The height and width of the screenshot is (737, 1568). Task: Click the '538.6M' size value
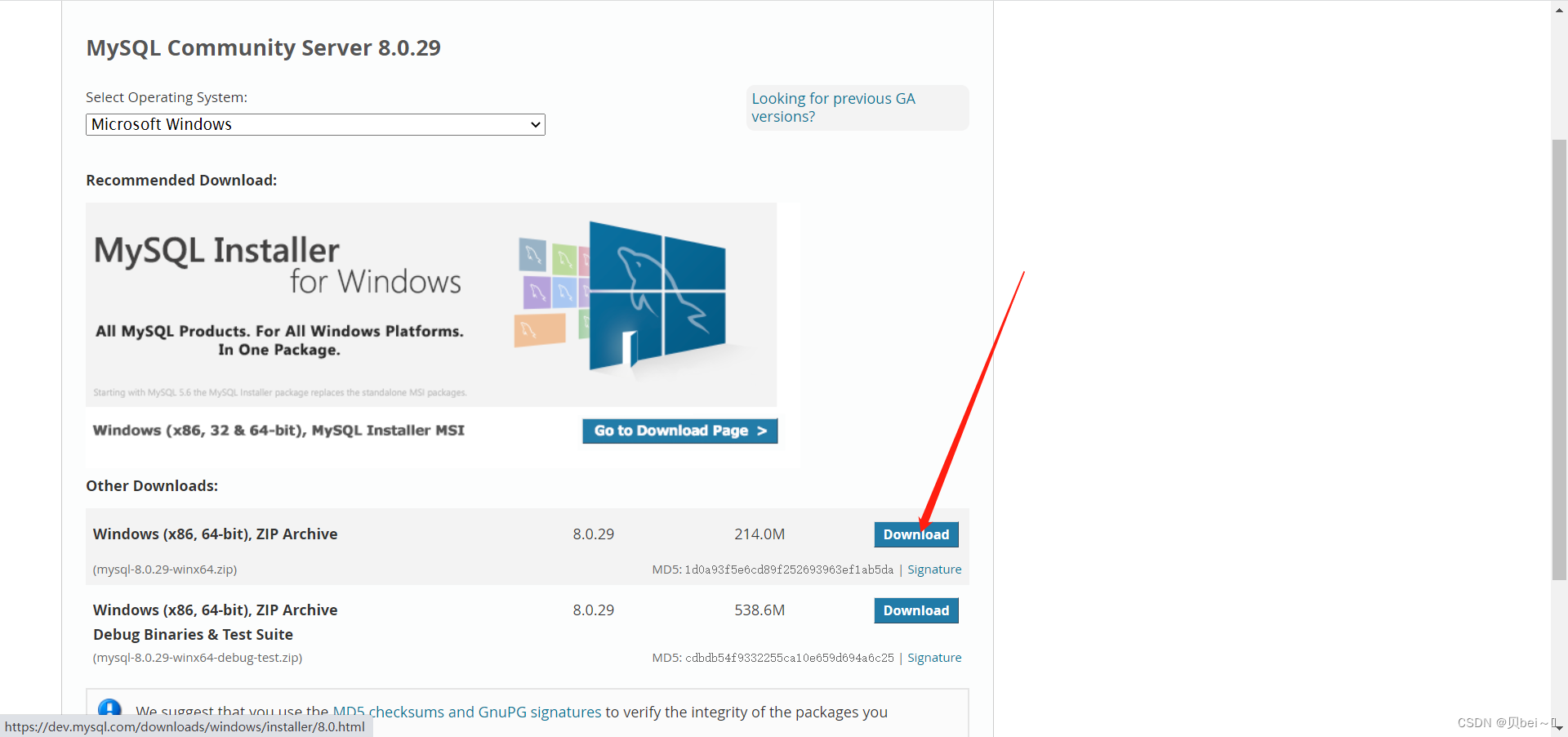point(759,610)
